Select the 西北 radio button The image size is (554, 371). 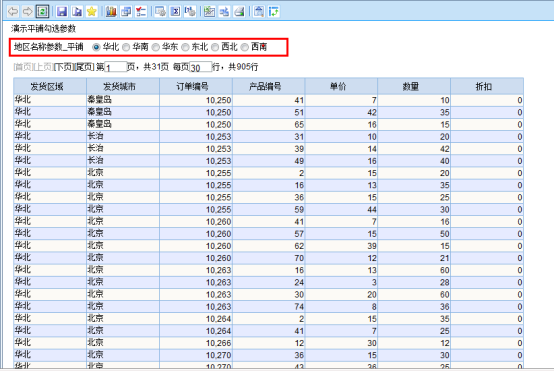215,47
